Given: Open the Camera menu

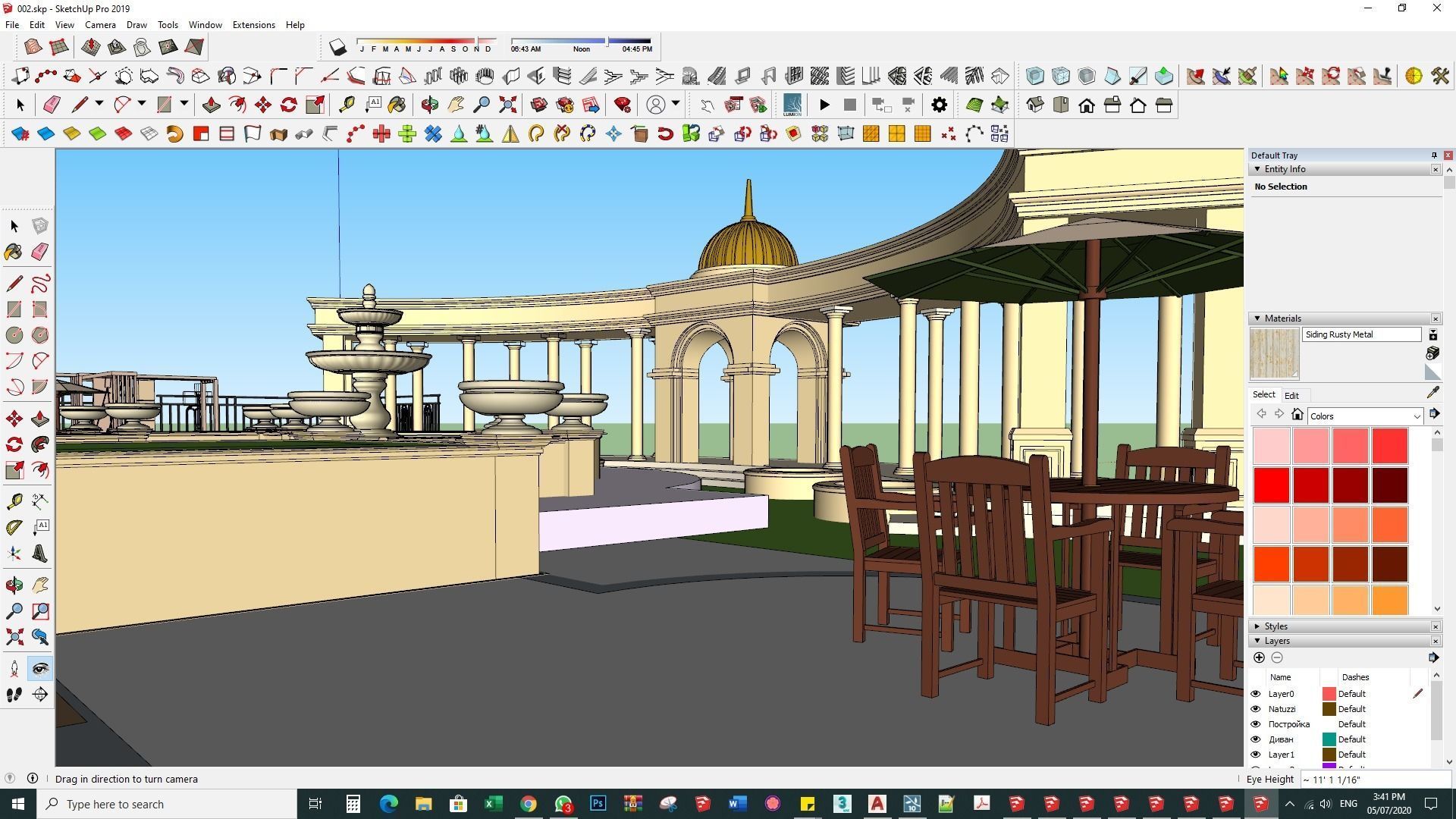Looking at the screenshot, I should click(x=100, y=24).
